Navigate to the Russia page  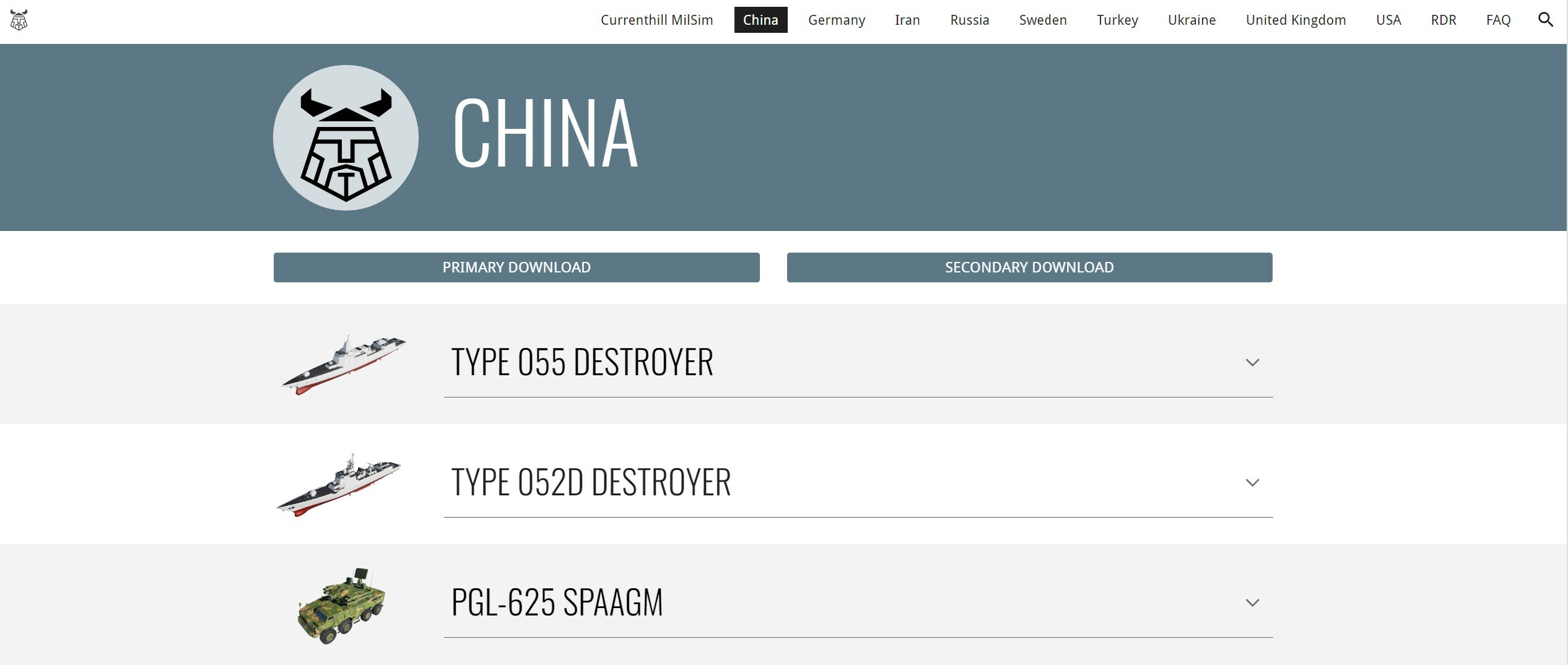pyautogui.click(x=970, y=20)
